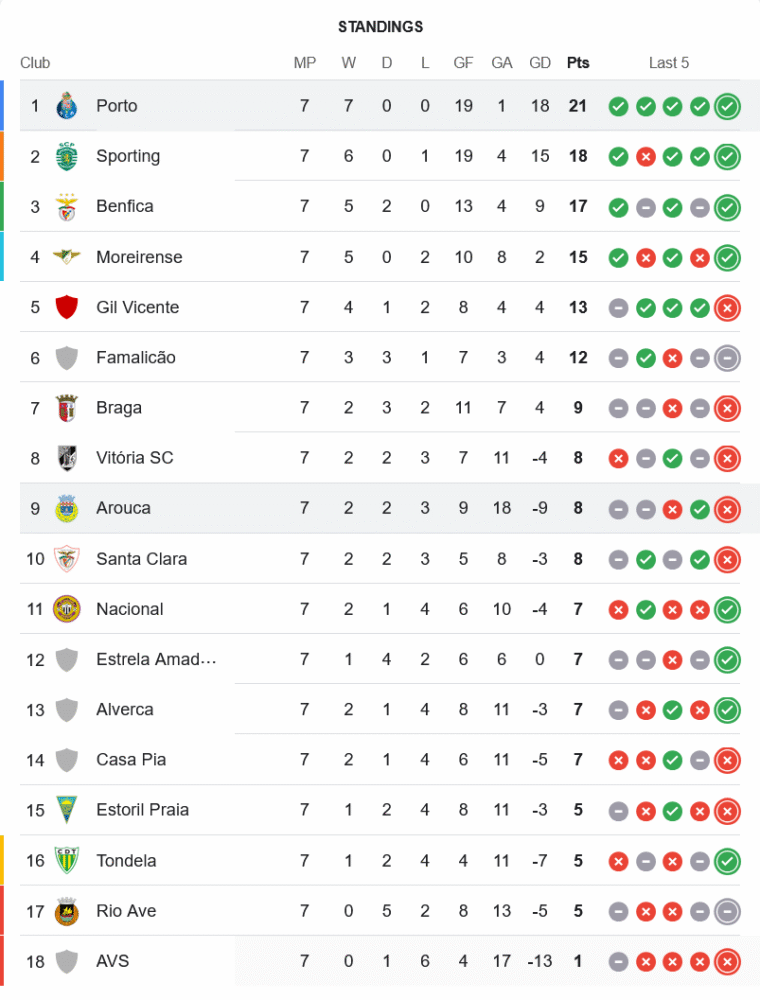Click the Tondela club crest icon
This screenshot has height=1000, width=760.
point(67,861)
